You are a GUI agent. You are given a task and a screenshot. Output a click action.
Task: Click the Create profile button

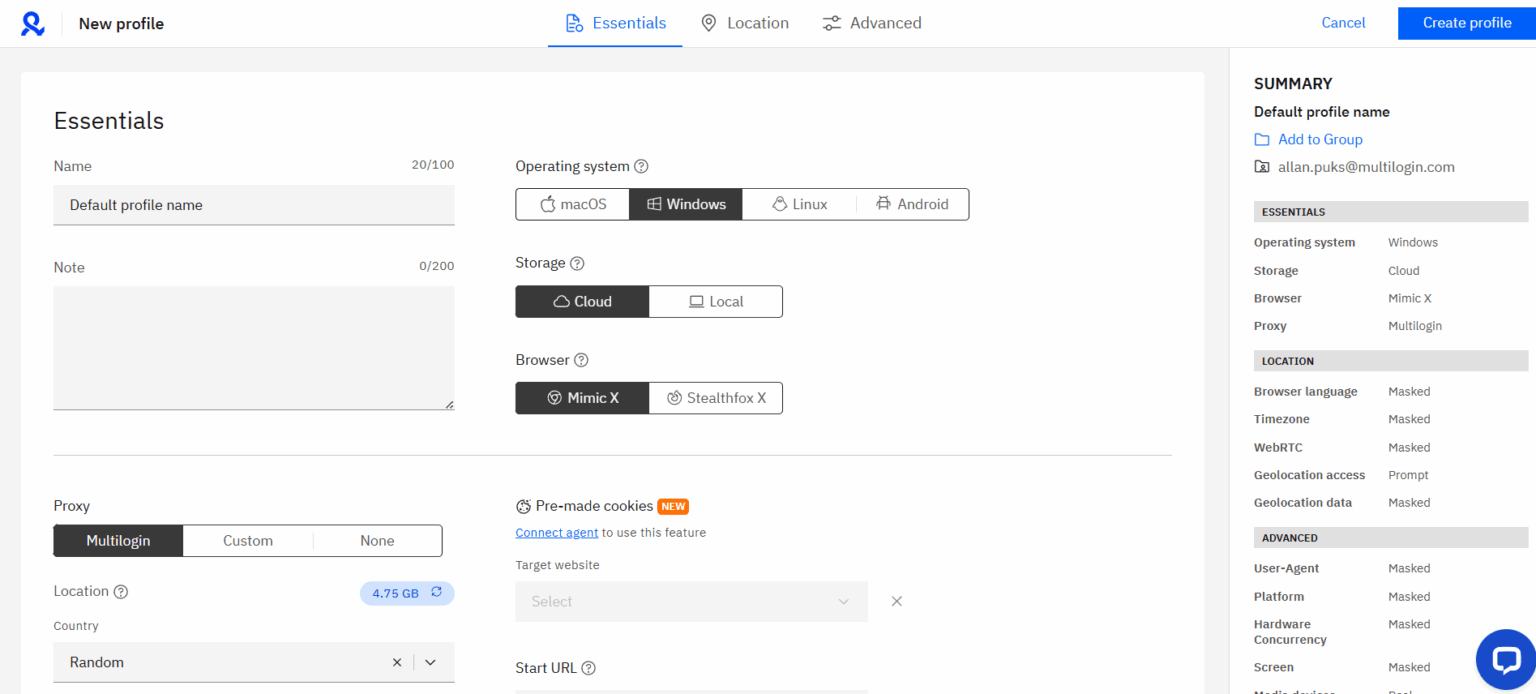coord(1466,22)
